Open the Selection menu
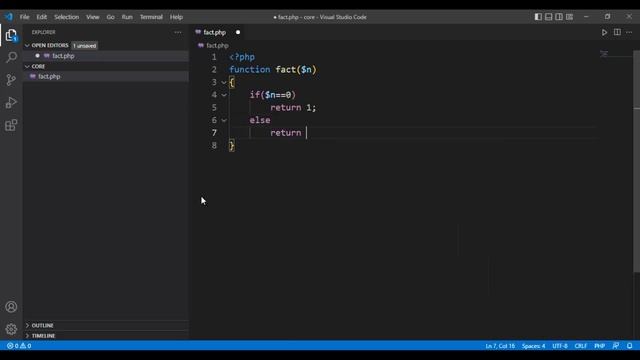Screen dimensions: 640x360 click(x=67, y=17)
